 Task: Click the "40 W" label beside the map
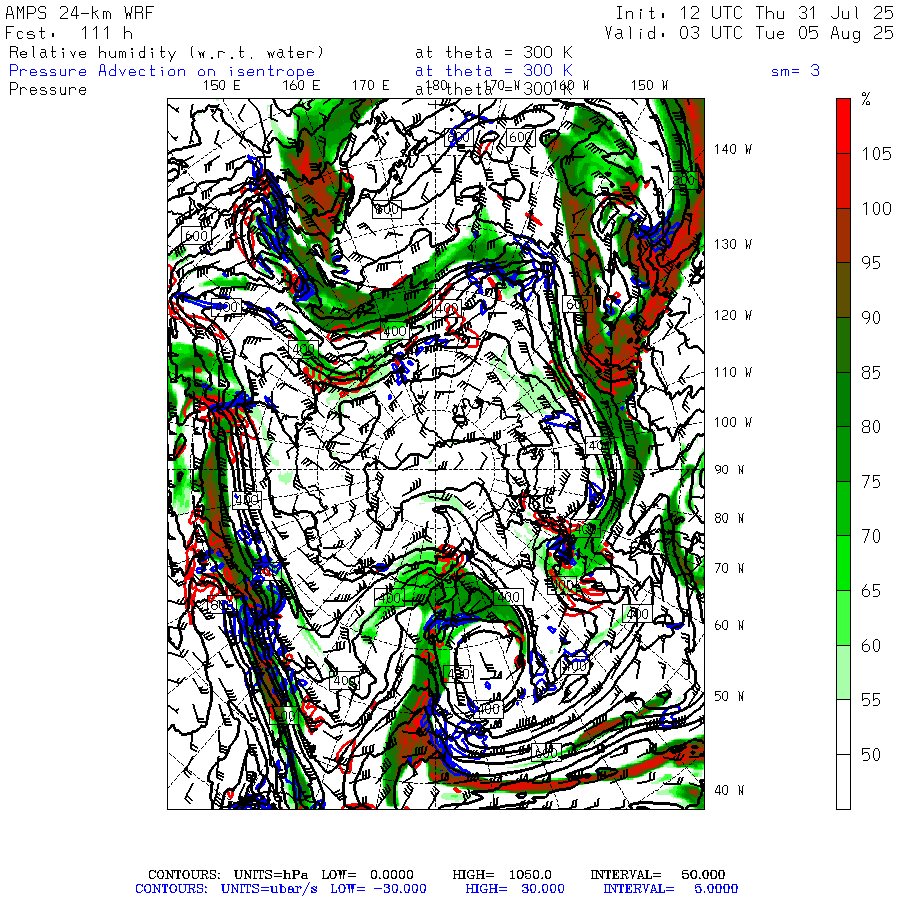coord(729,790)
